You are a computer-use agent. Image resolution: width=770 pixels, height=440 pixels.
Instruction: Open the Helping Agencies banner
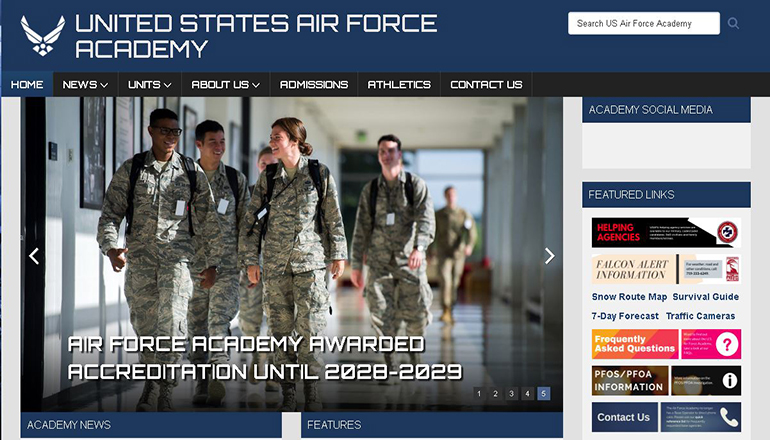click(666, 233)
